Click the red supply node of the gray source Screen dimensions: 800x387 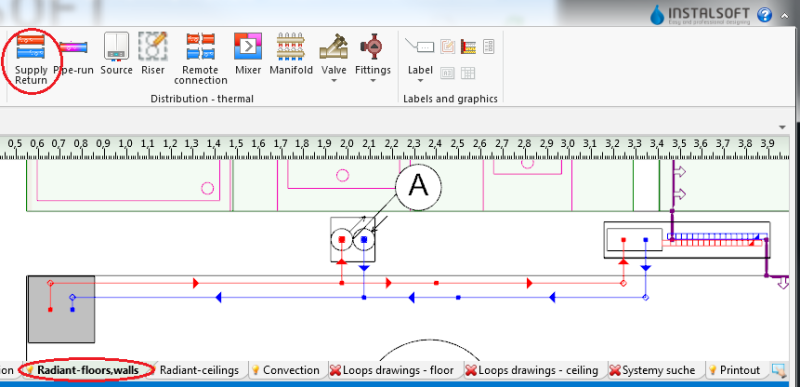click(50, 309)
